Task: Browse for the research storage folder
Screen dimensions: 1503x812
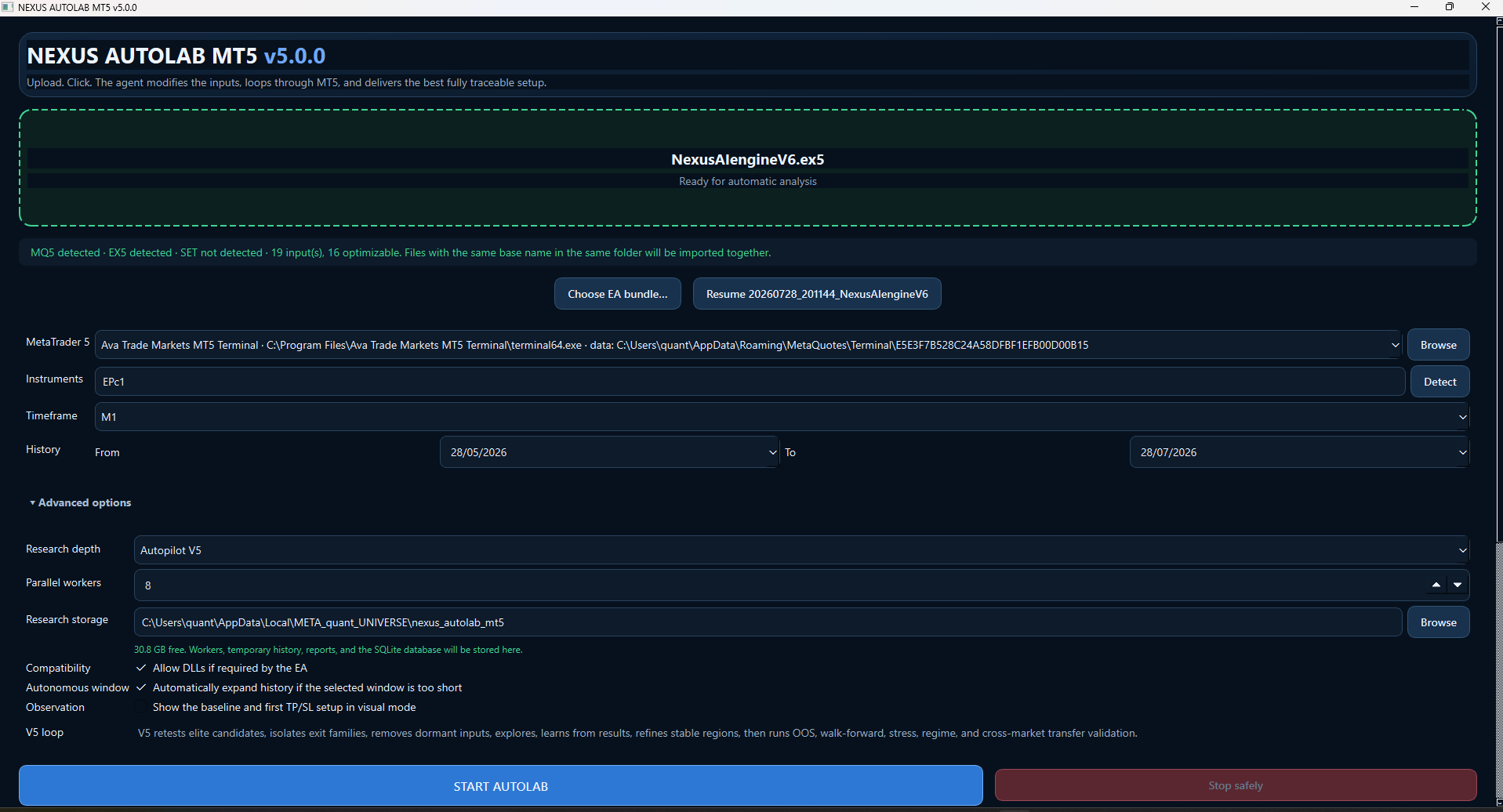Action: [1439, 622]
